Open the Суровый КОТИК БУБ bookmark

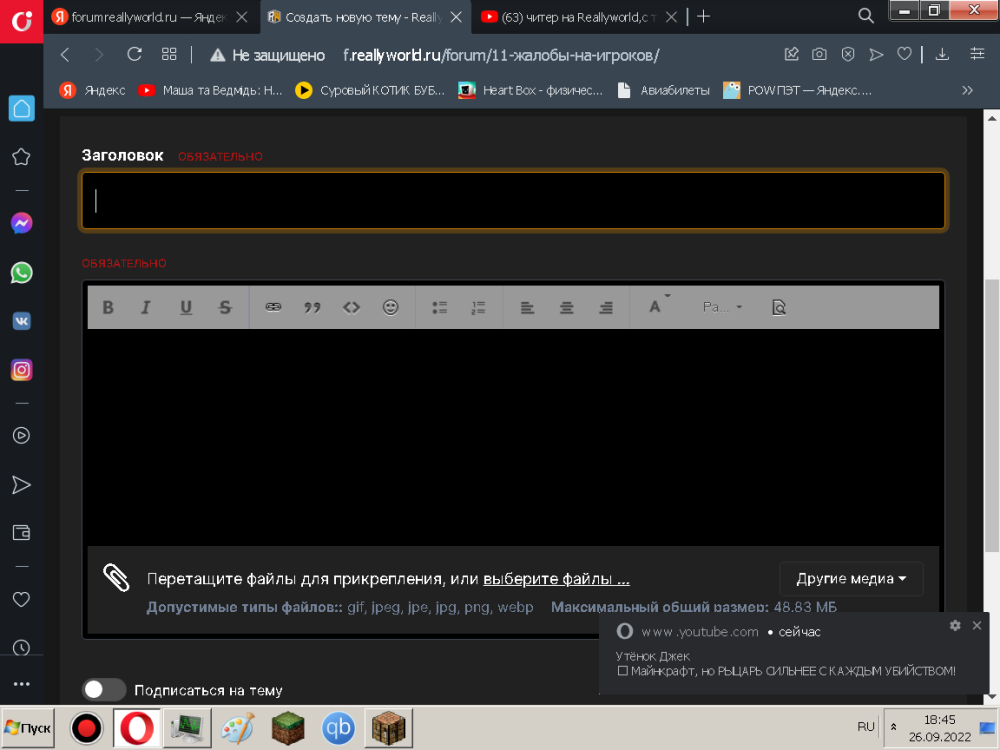click(370, 91)
